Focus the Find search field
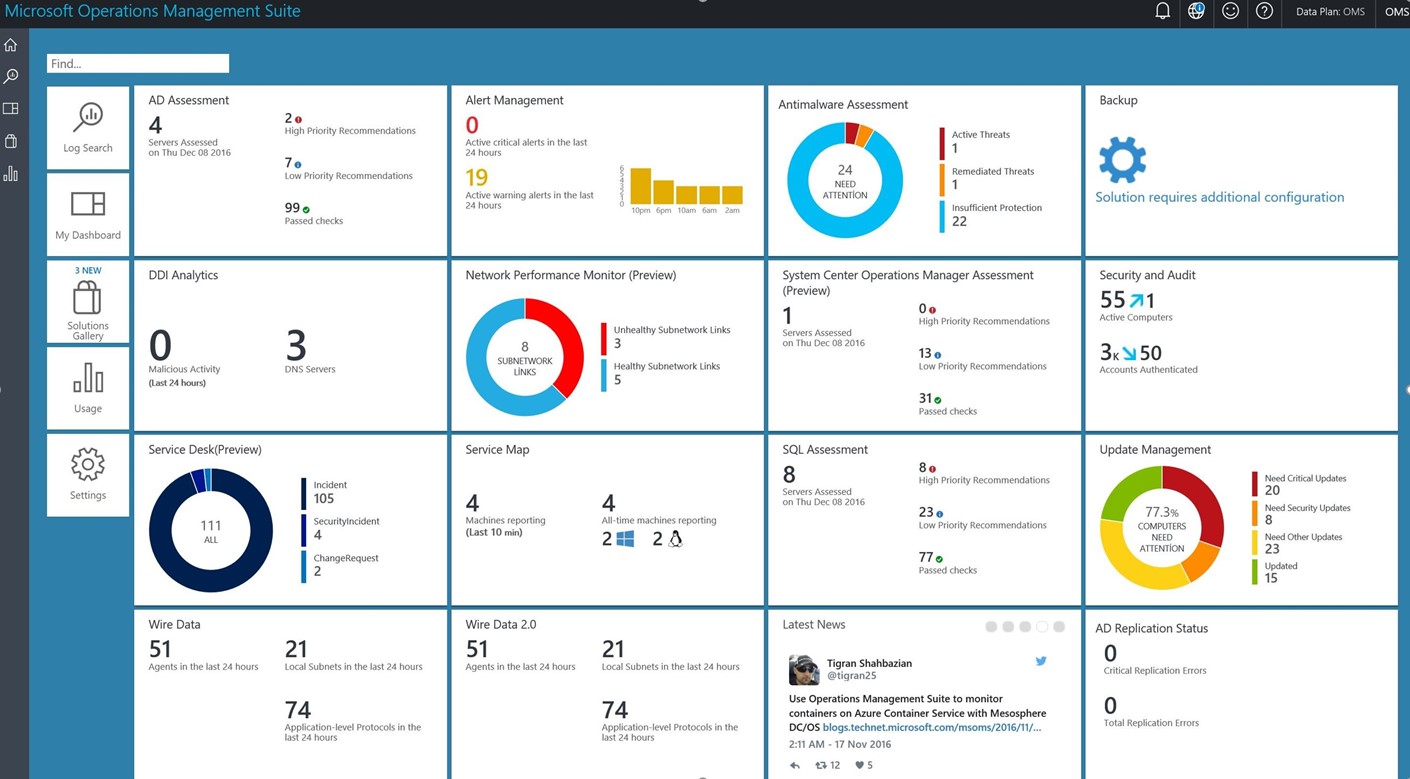Viewport: 1410px width, 779px height. 138,63
